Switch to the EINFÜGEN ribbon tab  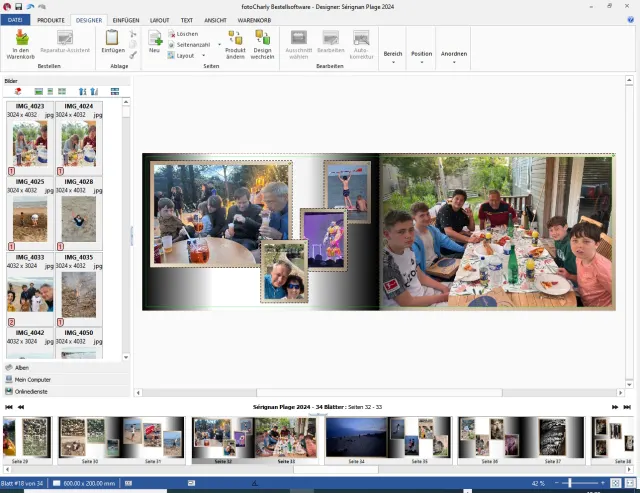126,19
